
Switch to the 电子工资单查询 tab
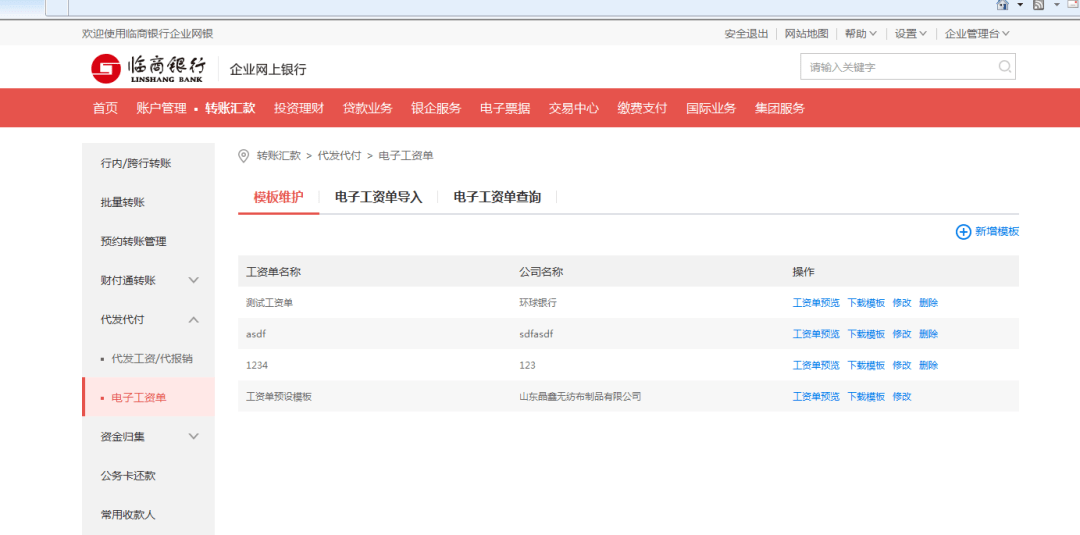pos(497,198)
